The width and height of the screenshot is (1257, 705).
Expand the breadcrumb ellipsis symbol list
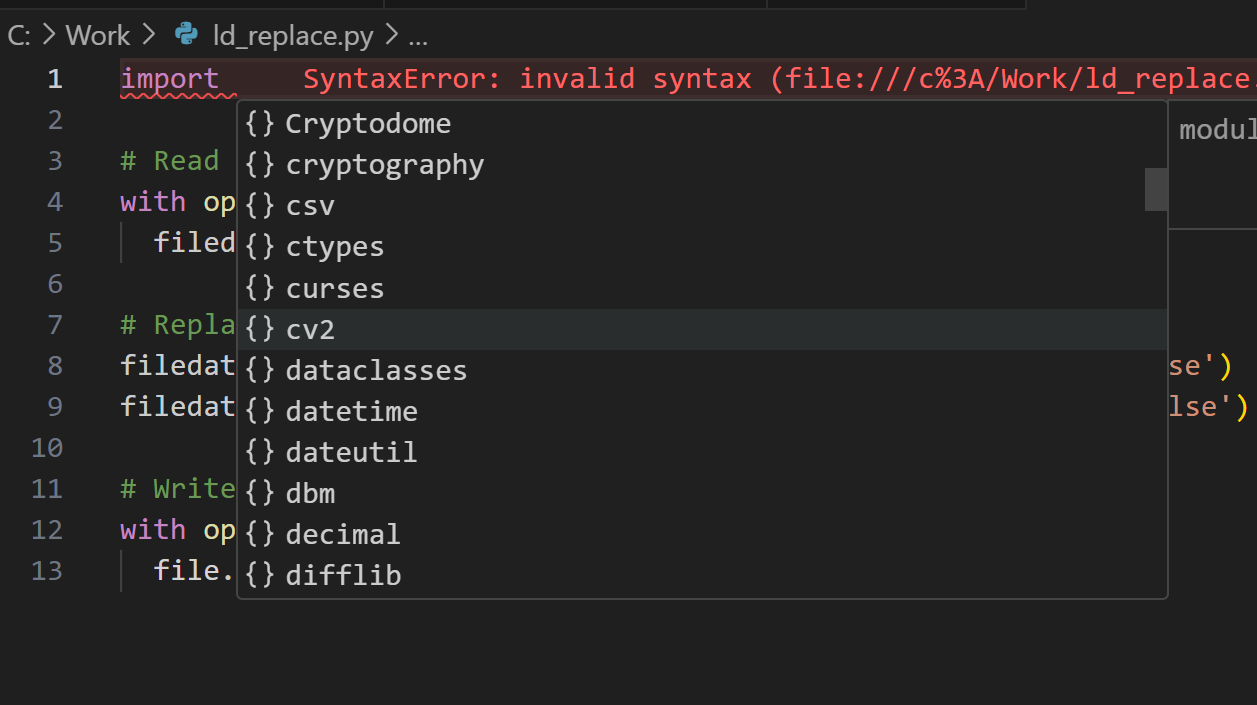coord(418,36)
